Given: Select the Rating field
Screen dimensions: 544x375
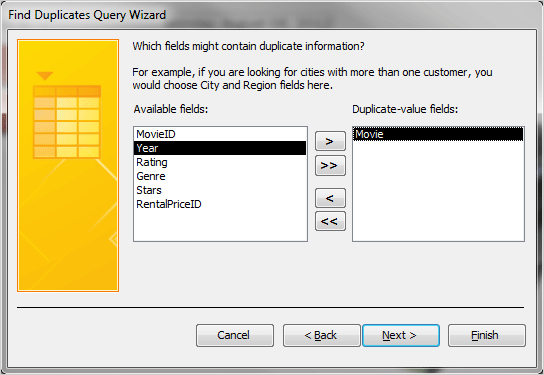Looking at the screenshot, I should click(220, 162).
